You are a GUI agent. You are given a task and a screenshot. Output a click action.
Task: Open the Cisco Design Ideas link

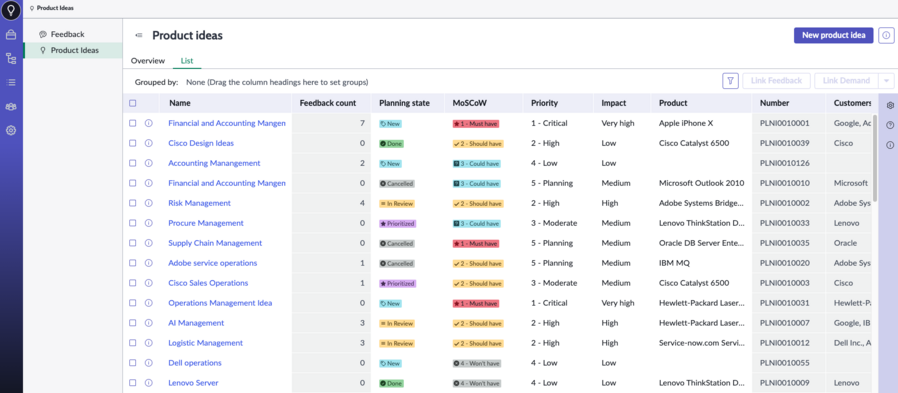click(x=201, y=143)
